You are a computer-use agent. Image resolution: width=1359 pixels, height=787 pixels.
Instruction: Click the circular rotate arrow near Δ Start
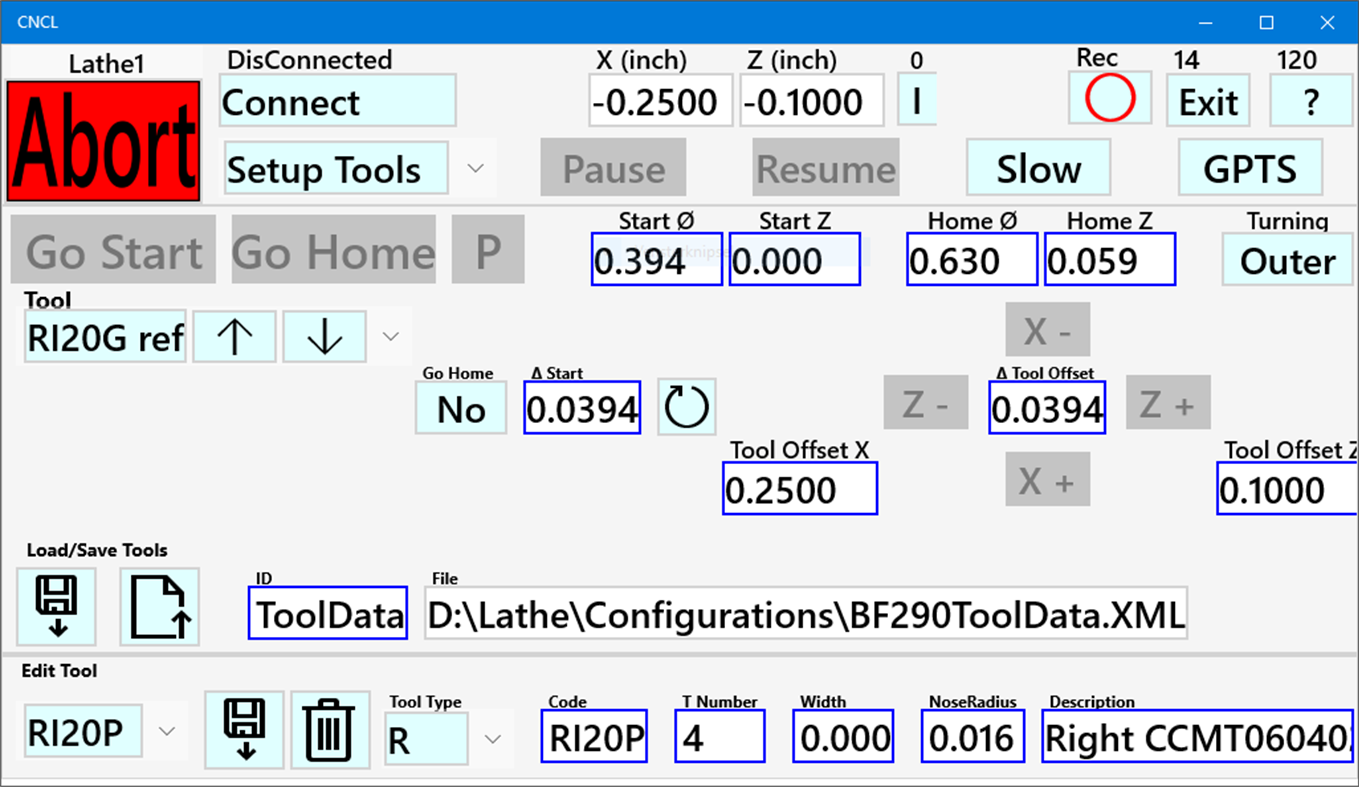coord(686,406)
